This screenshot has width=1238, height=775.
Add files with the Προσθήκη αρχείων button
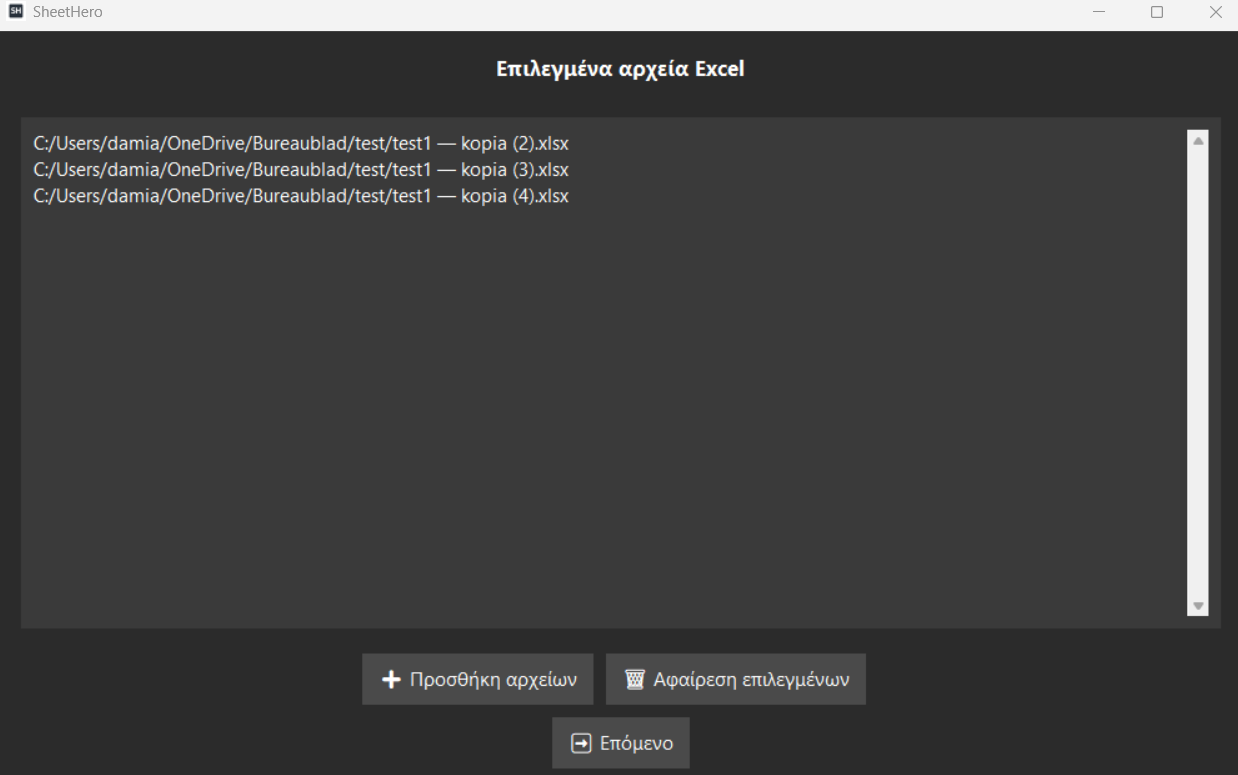pos(478,680)
